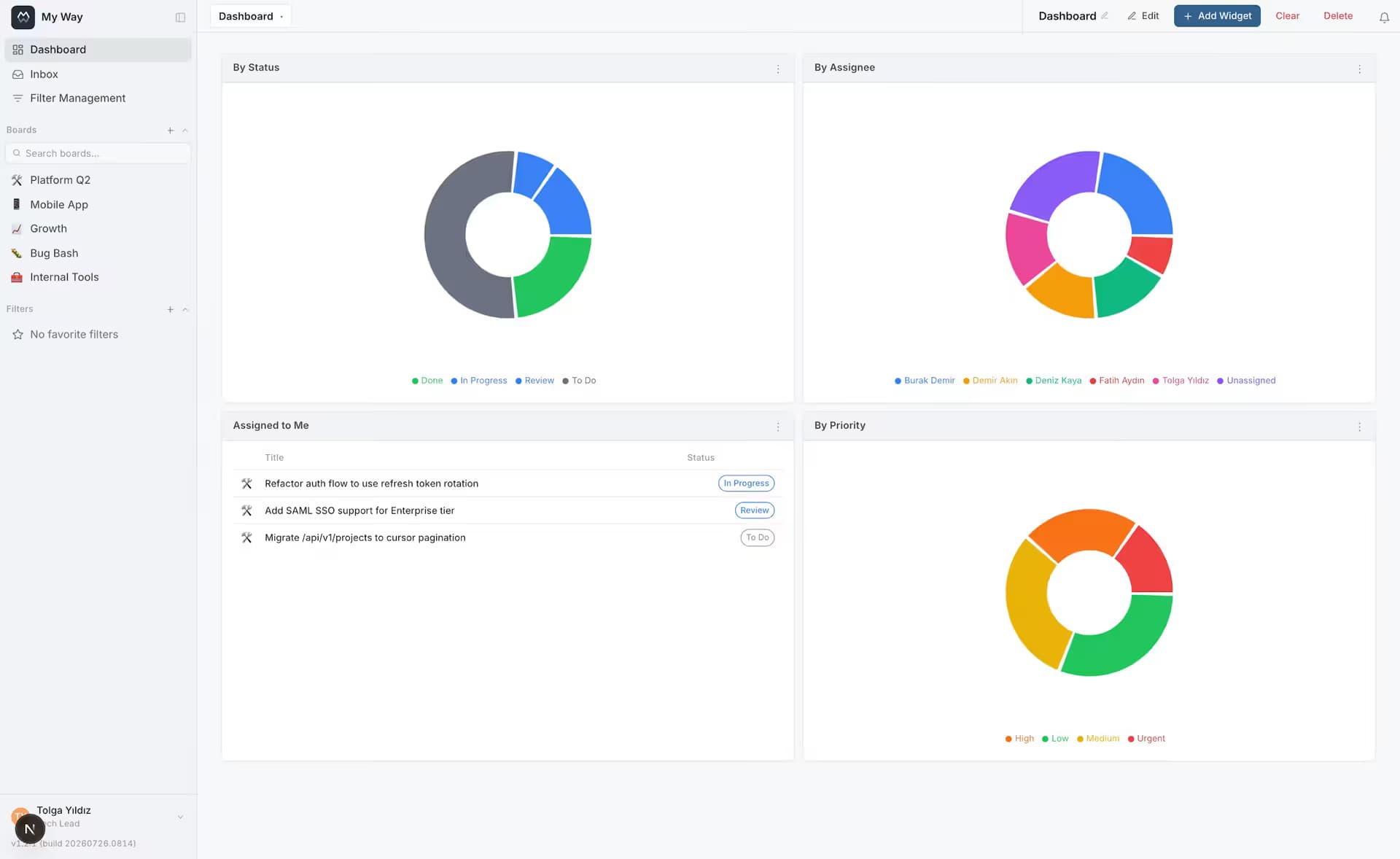Open the Inbox

tap(98, 74)
